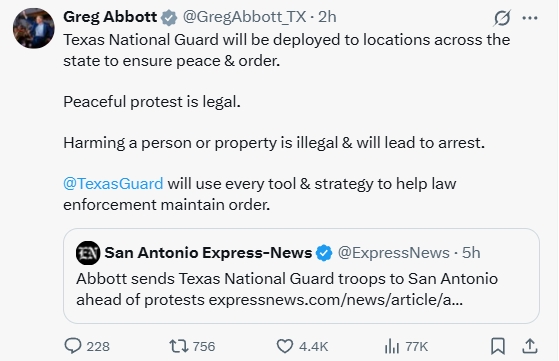Open the three-dot more options menu
The image size is (559, 361).
click(x=530, y=18)
